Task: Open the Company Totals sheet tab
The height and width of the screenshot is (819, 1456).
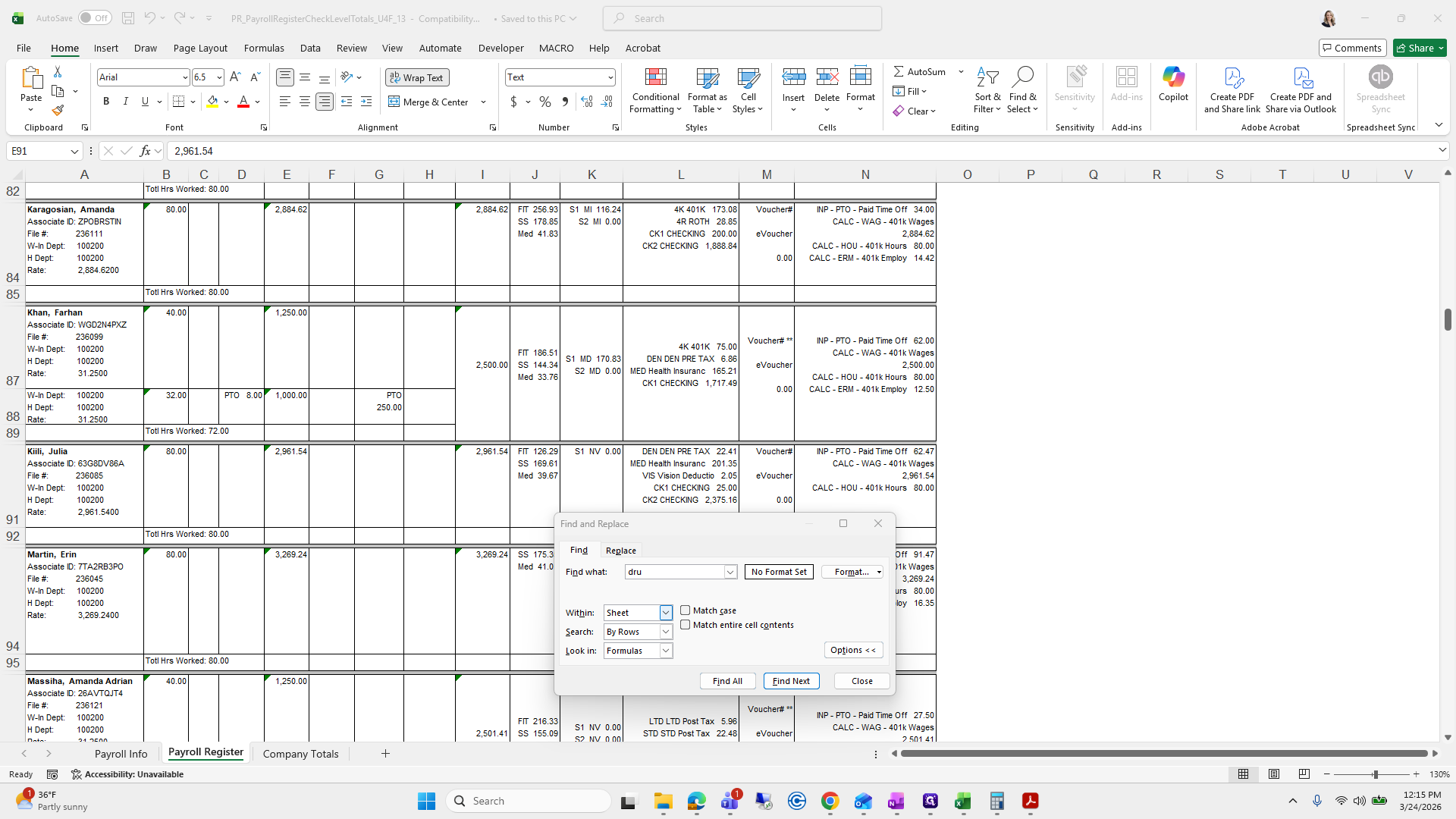Action: (x=300, y=754)
